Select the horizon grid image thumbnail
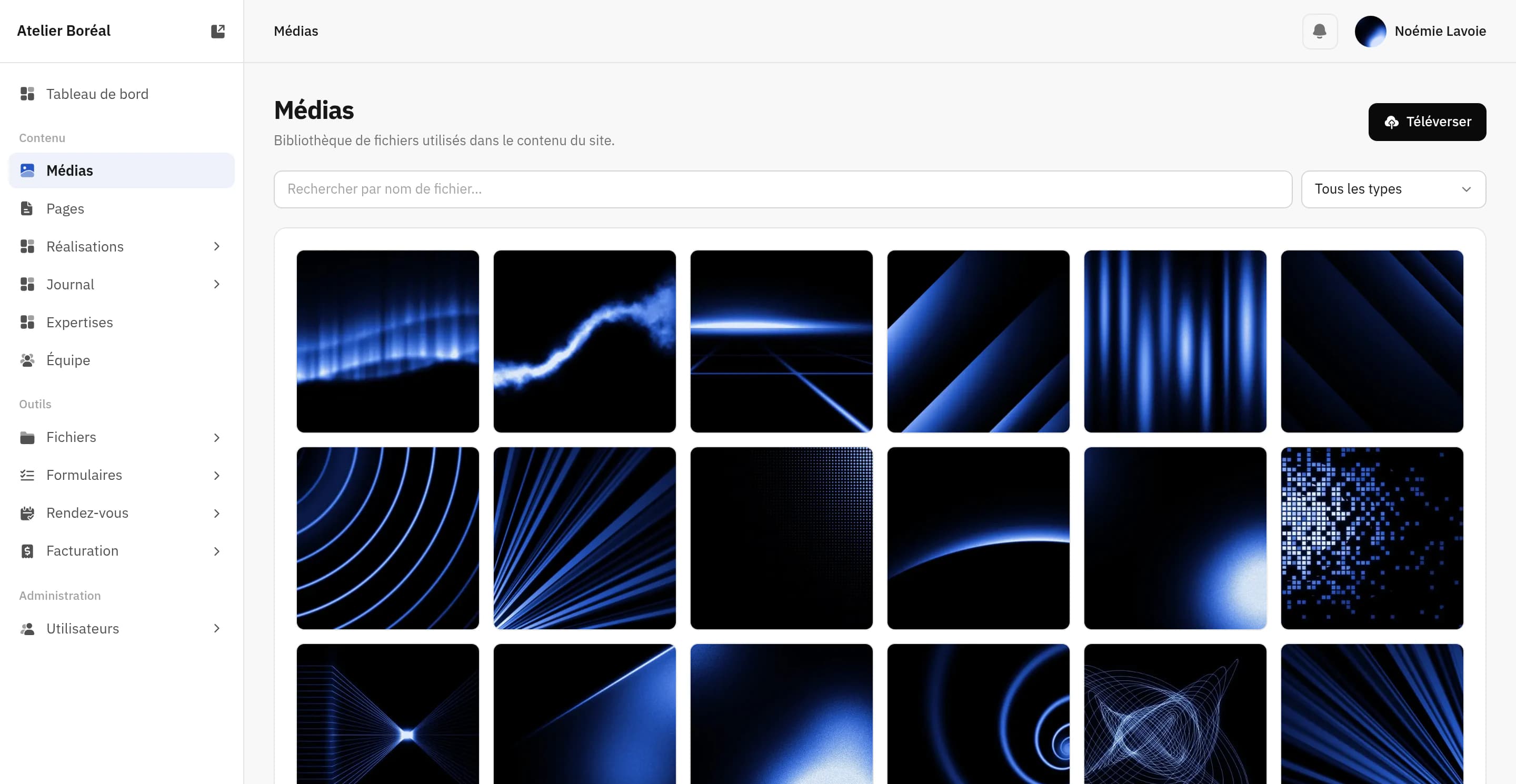1516x784 pixels. tap(781, 341)
